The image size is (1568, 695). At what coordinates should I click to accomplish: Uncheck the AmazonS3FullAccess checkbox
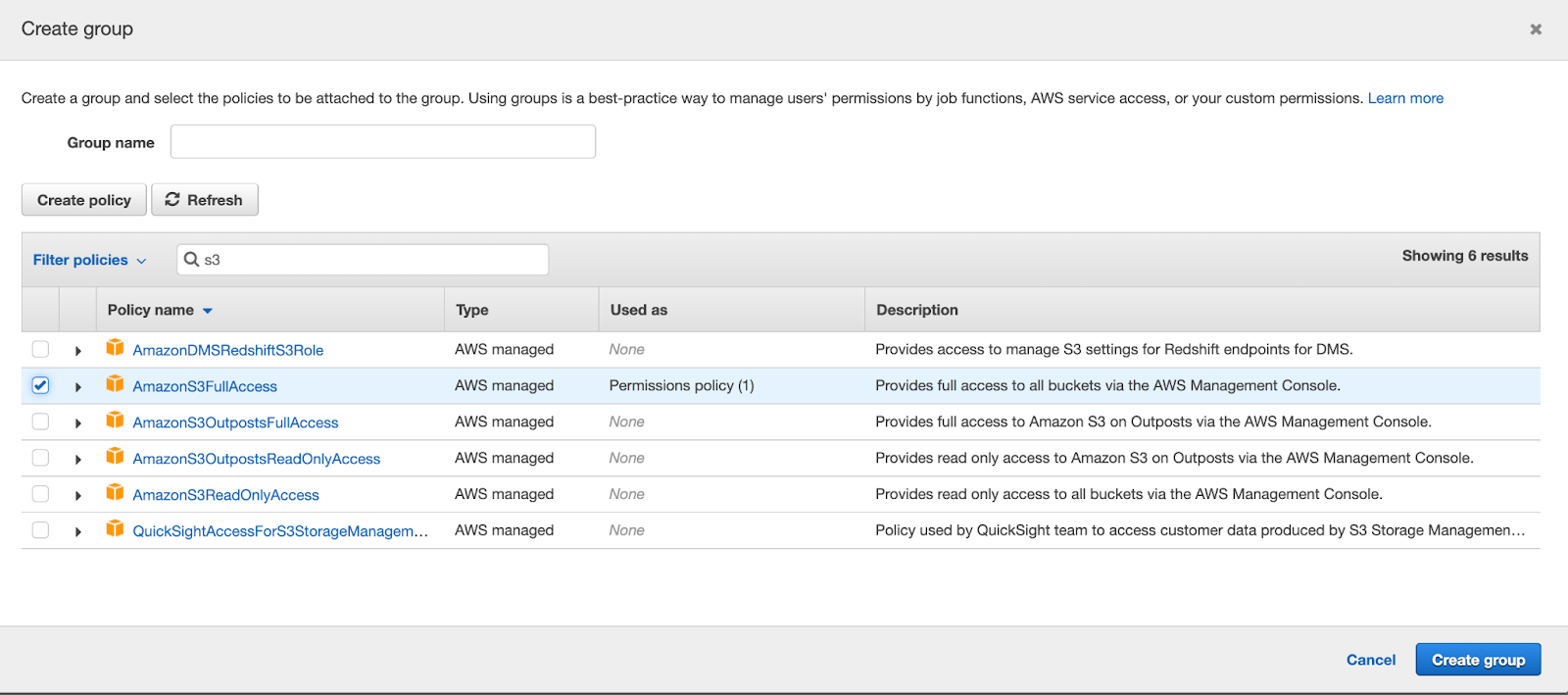(x=40, y=385)
